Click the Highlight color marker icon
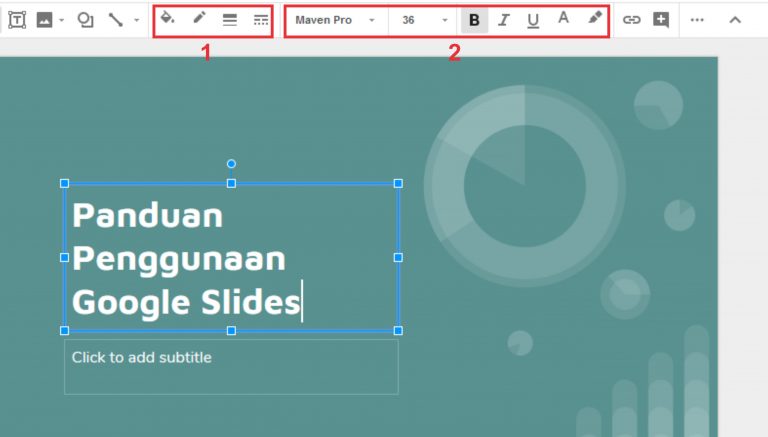 [x=594, y=19]
